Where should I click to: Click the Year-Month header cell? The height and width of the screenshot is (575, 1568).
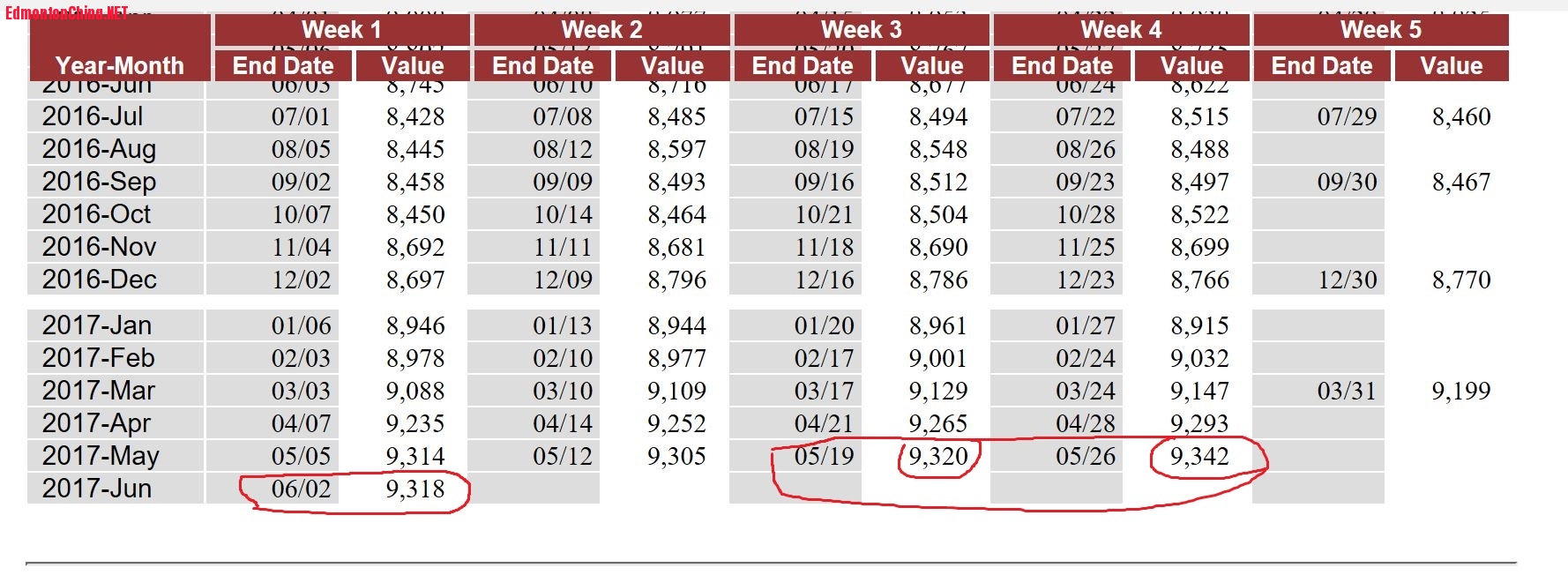point(120,65)
